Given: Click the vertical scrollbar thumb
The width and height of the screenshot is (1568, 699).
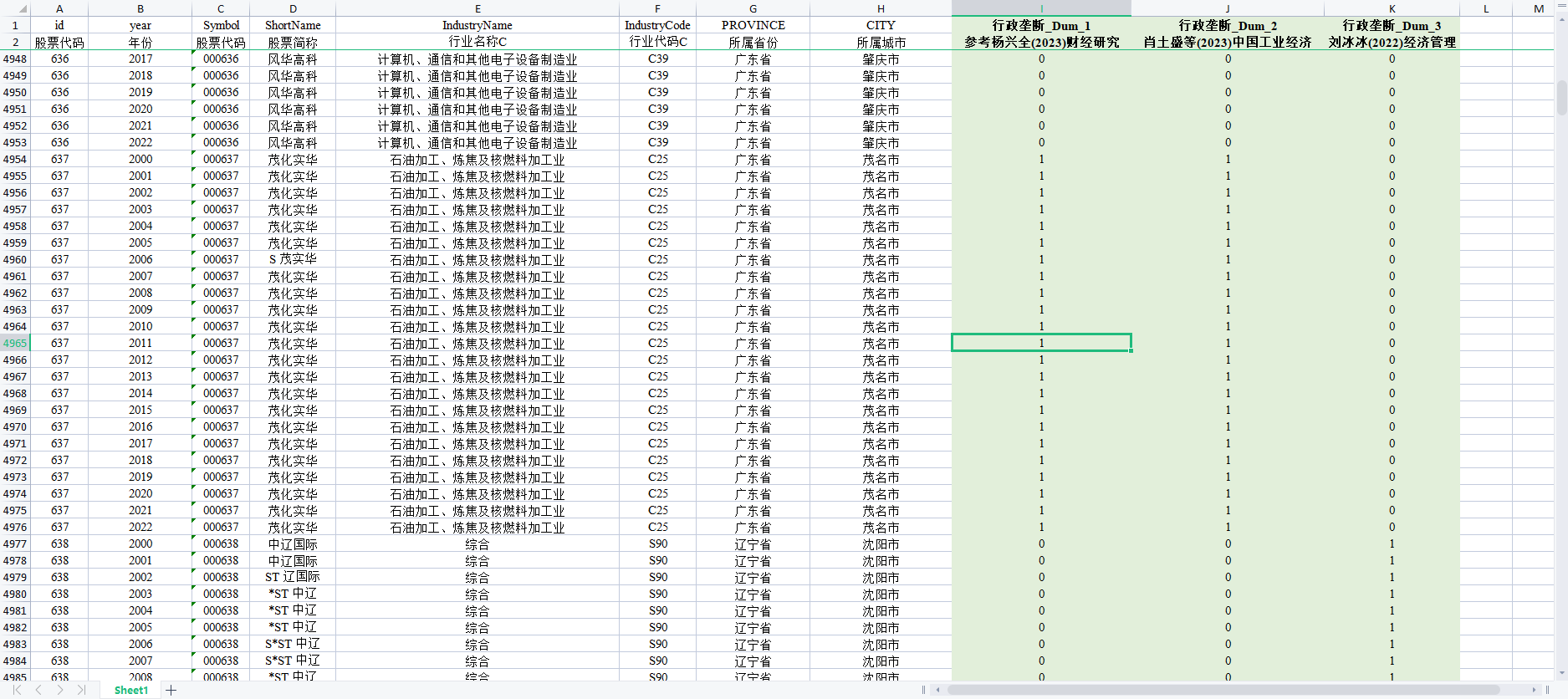Looking at the screenshot, I should [x=1561, y=97].
